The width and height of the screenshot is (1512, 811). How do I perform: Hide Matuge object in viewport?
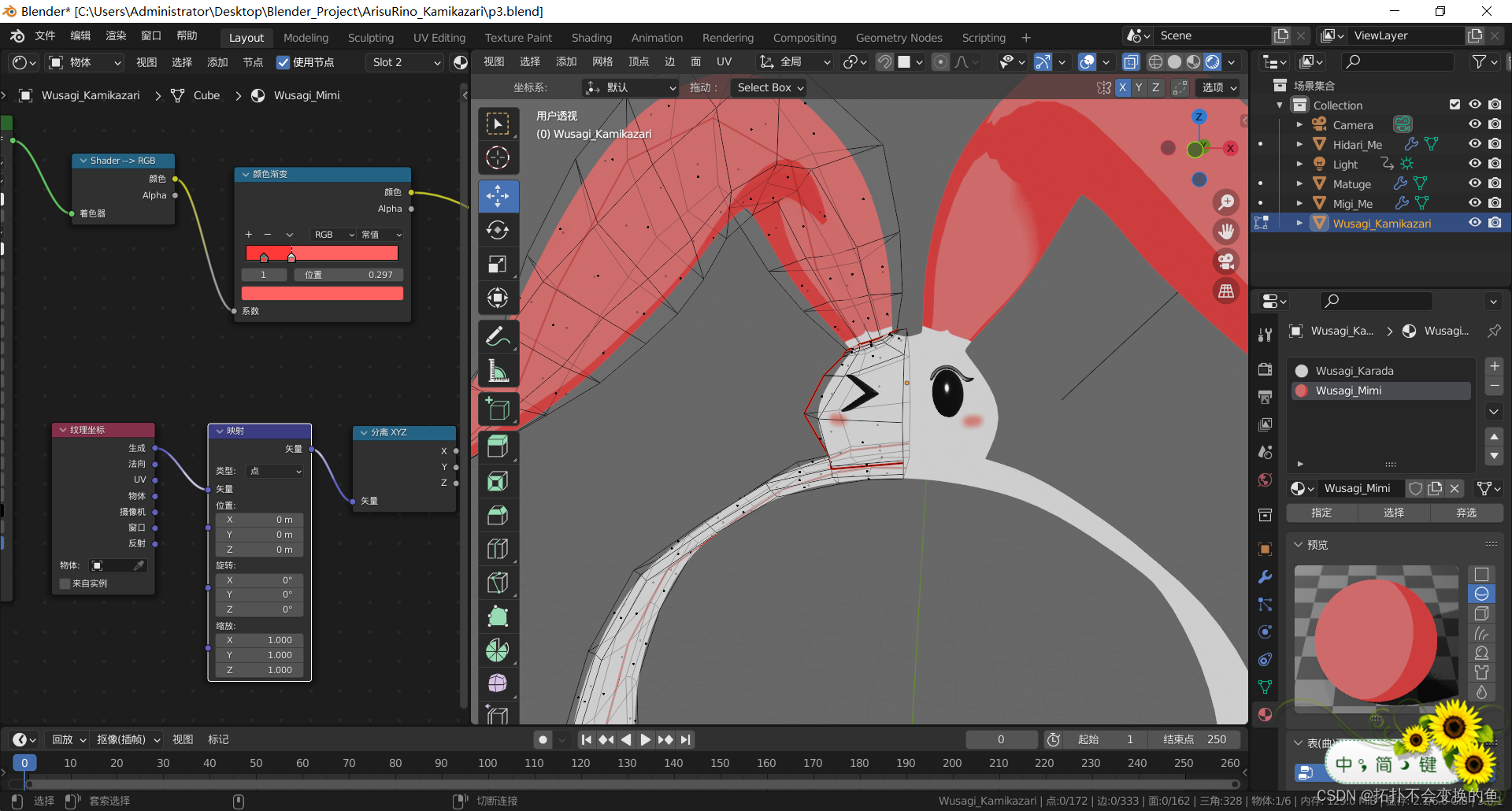coord(1475,183)
